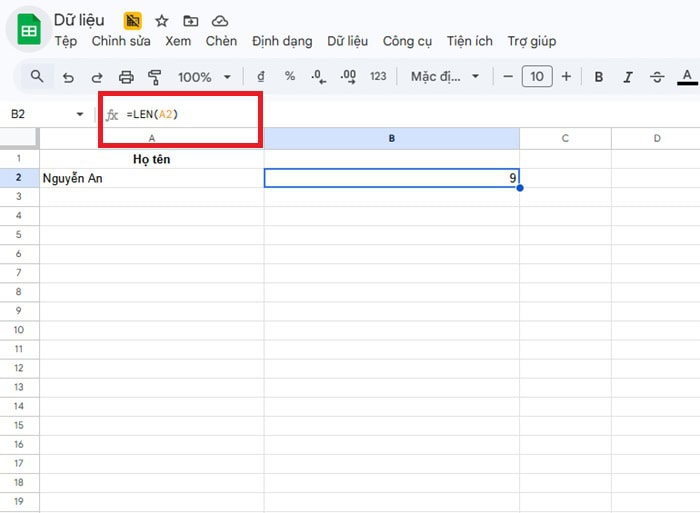Screen dimensions: 700x513
Task: Open the name box dropdown arrow
Action: (80, 115)
